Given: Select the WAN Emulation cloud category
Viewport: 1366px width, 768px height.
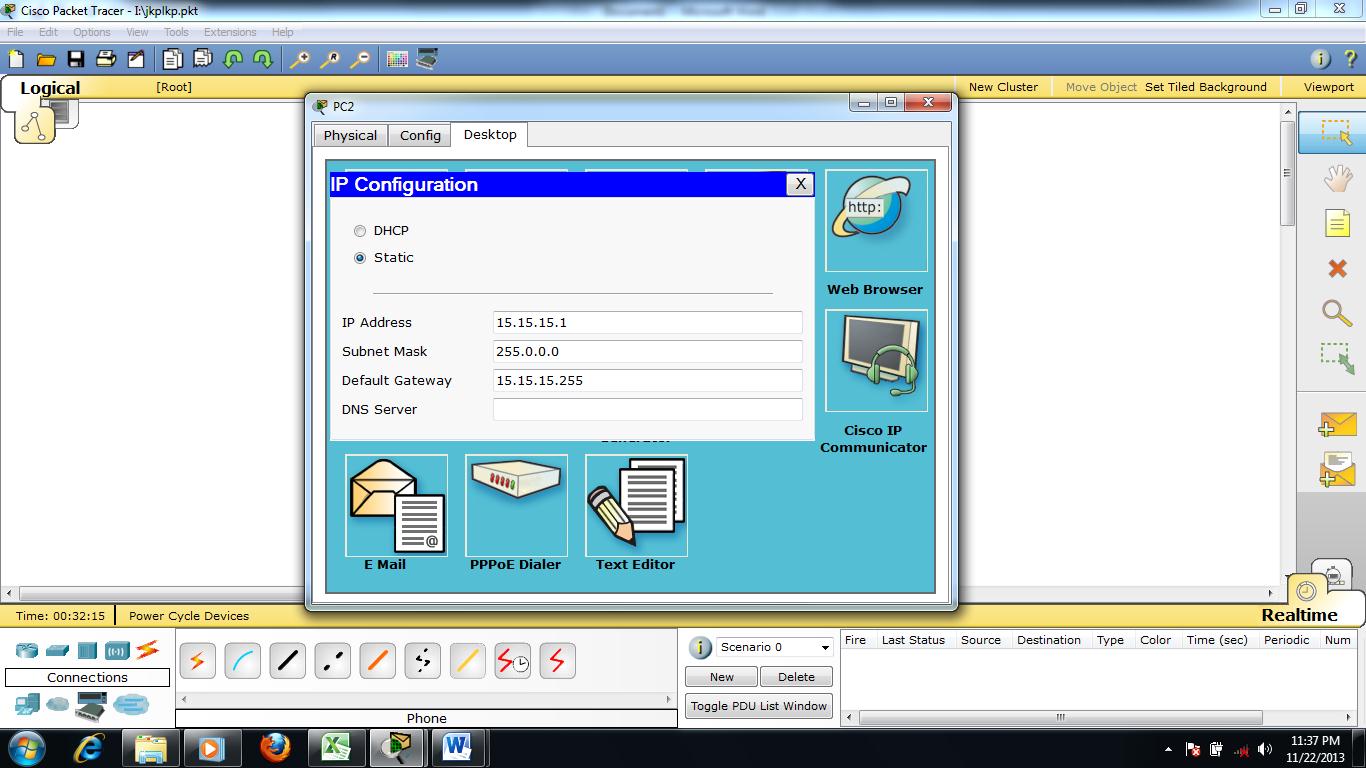Looking at the screenshot, I should coord(58,705).
